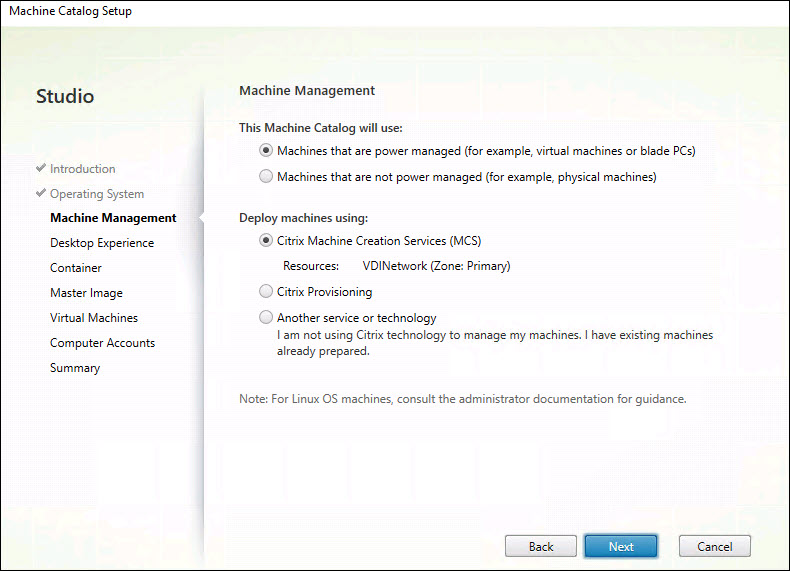Choose the Citrix Provisioning radio button

[x=266, y=292]
